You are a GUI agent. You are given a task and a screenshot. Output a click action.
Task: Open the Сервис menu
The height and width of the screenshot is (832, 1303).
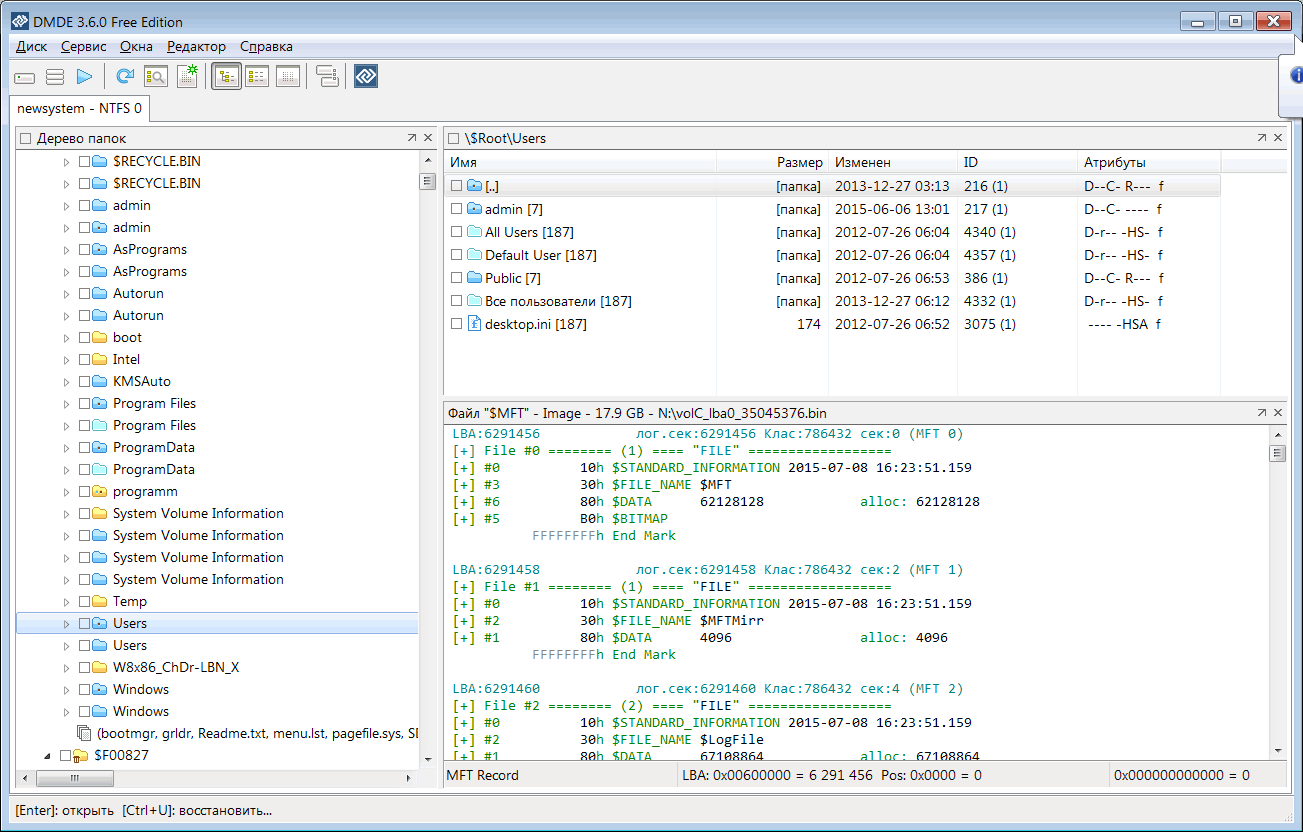point(84,46)
